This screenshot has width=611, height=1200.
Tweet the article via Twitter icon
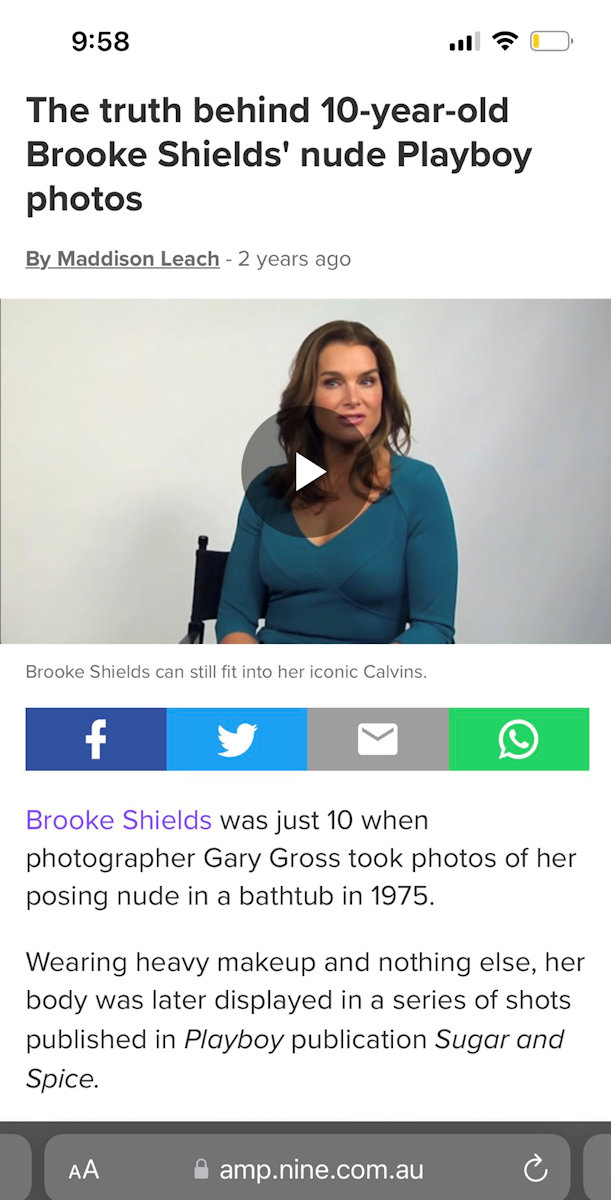click(x=237, y=739)
